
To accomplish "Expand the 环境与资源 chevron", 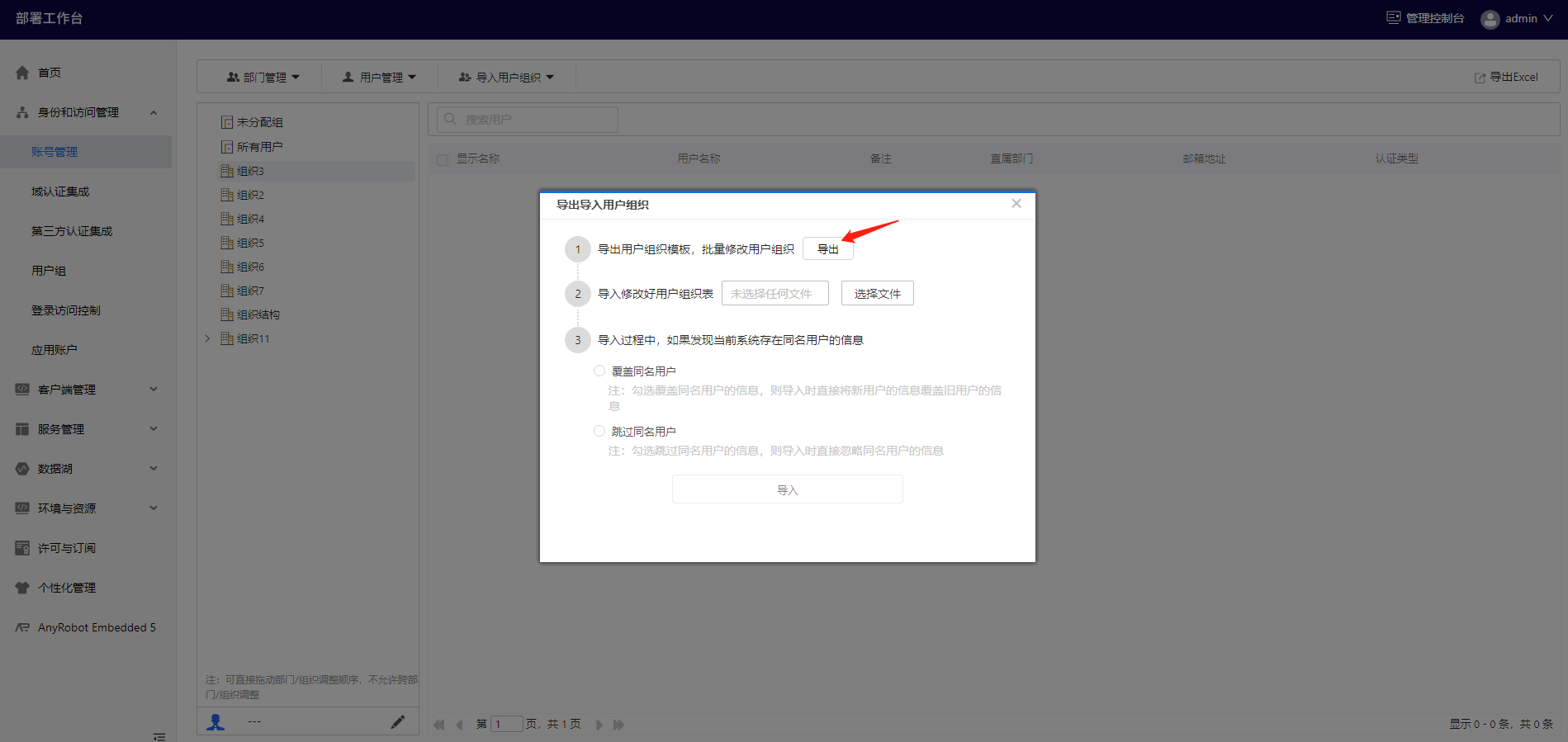I will [x=154, y=508].
